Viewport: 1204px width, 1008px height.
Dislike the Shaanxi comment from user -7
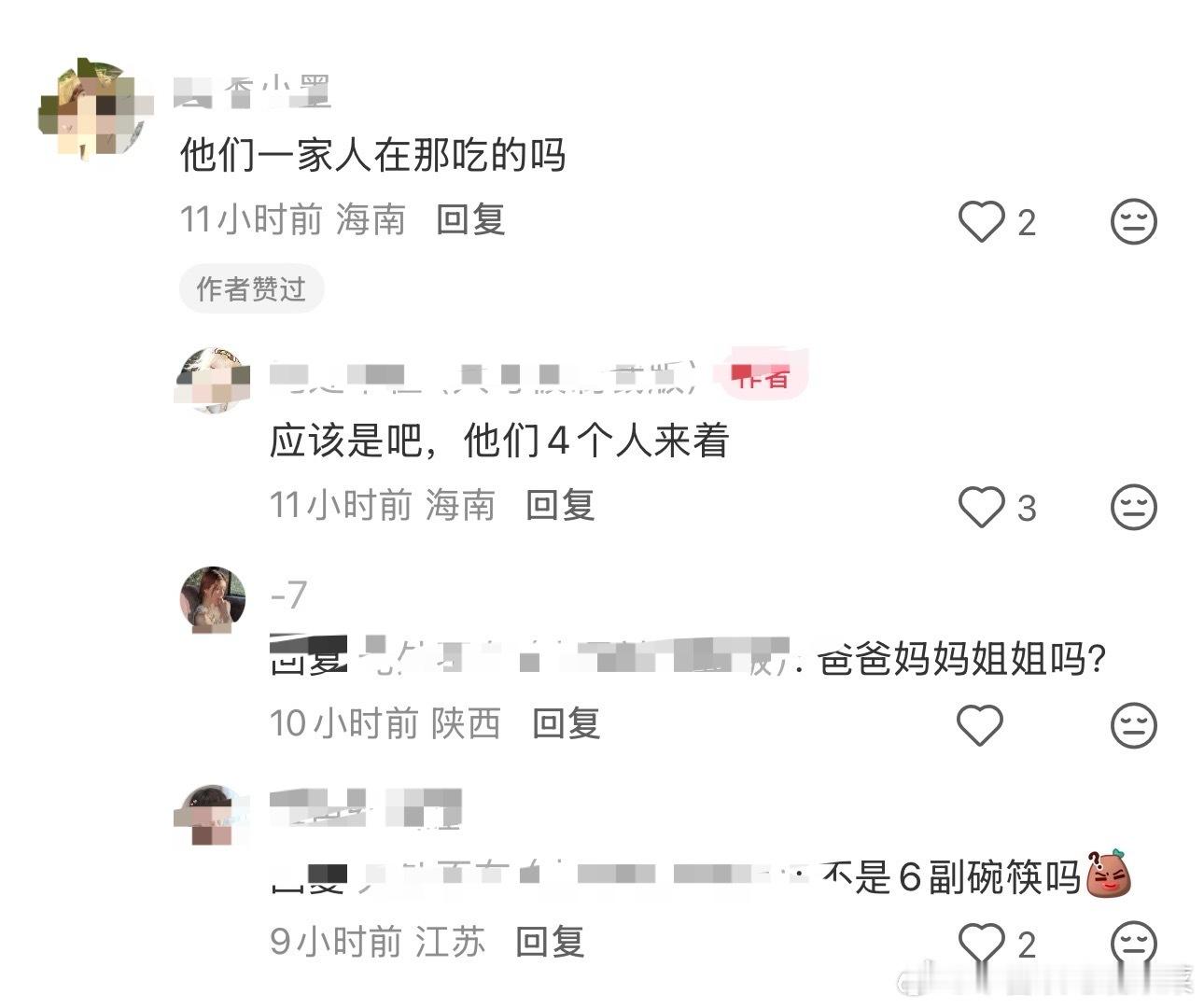point(1134,725)
